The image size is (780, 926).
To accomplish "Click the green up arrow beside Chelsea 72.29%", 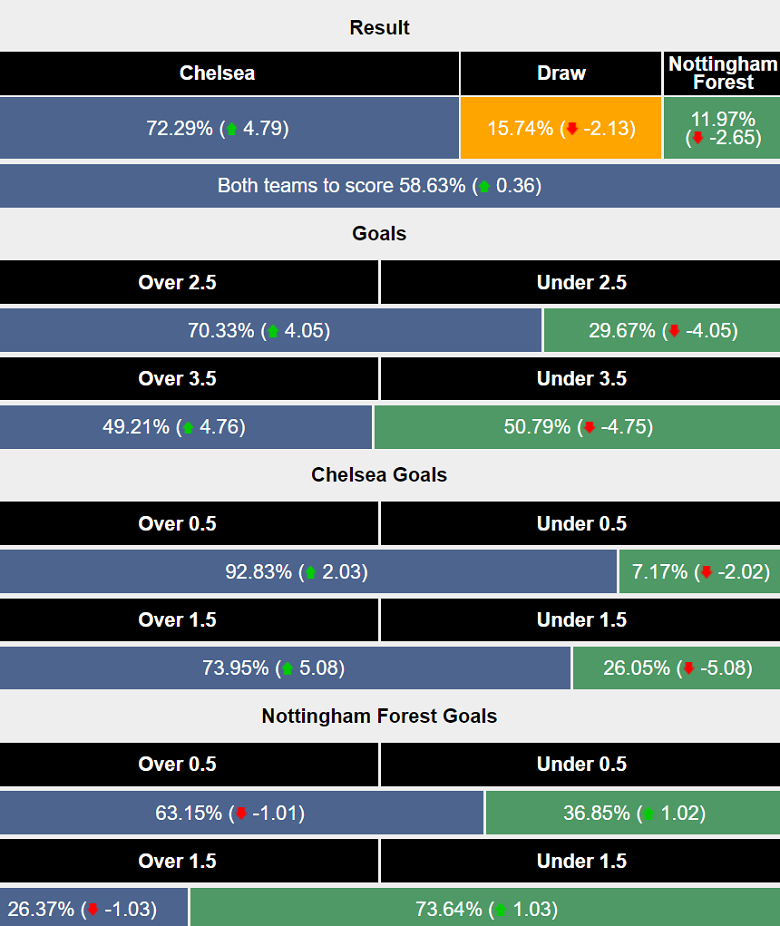I will coord(232,129).
